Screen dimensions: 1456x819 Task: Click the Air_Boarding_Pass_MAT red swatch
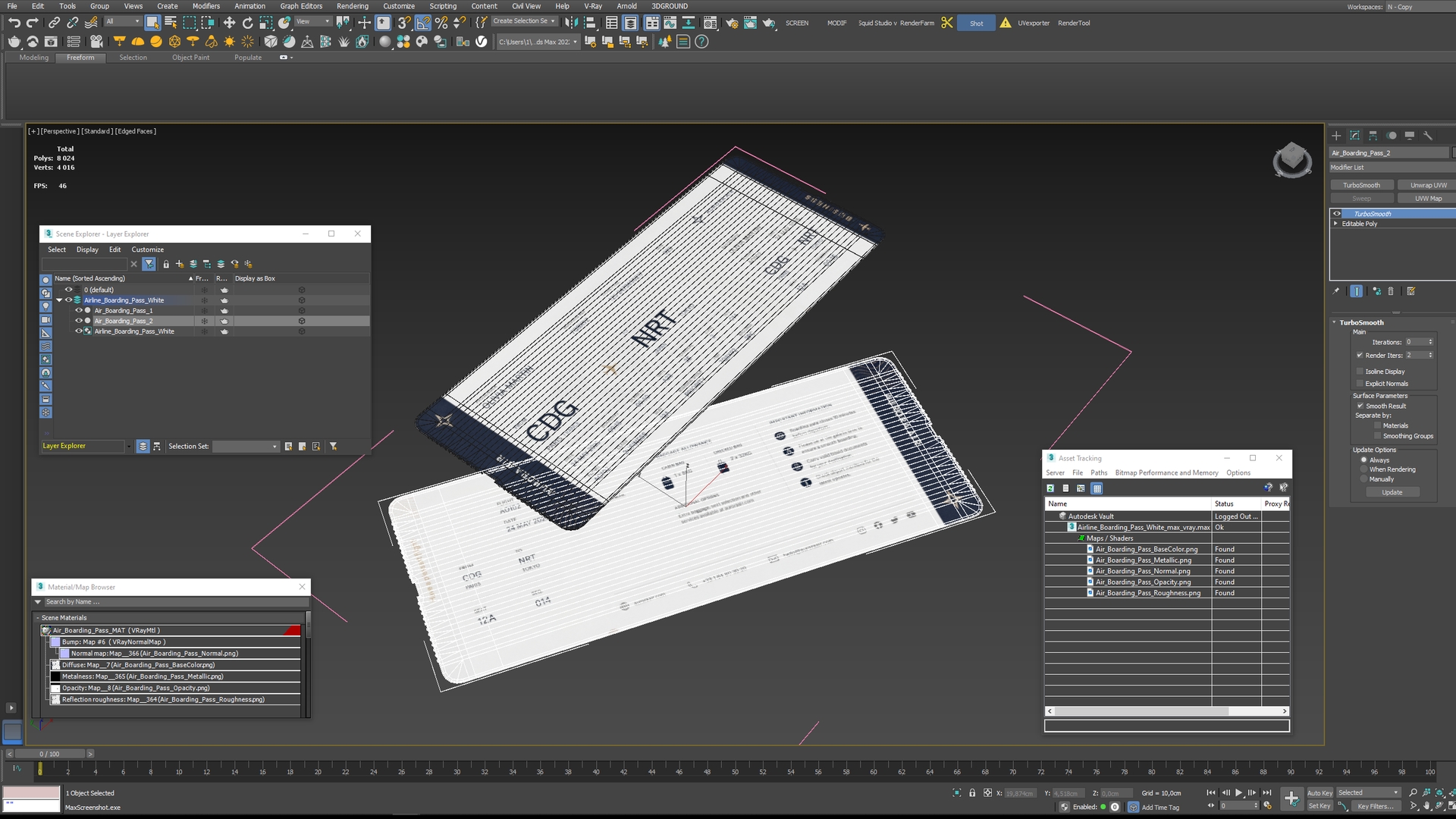[293, 631]
